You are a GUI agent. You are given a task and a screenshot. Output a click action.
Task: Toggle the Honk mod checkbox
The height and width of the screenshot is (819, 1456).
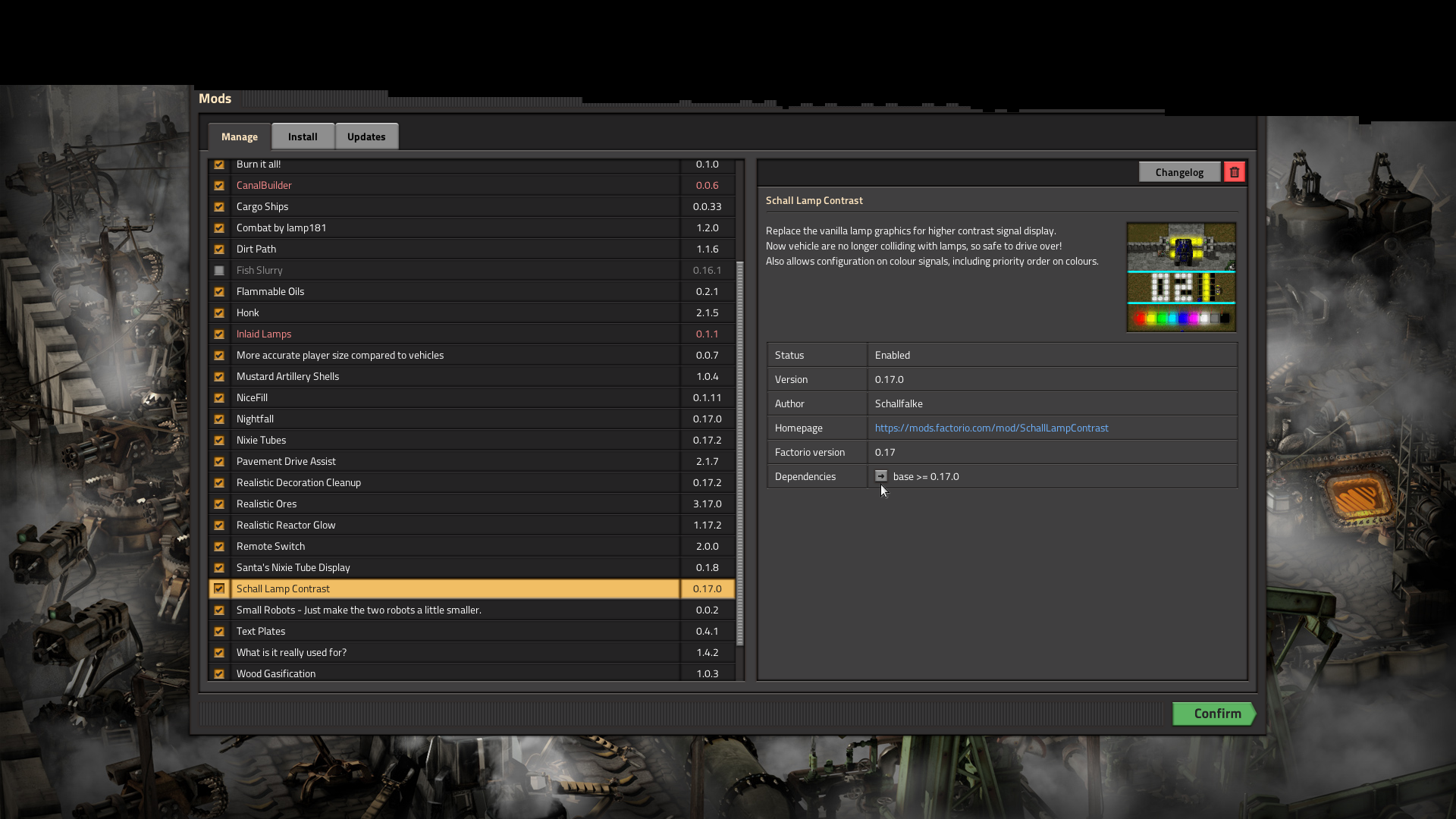tap(219, 313)
